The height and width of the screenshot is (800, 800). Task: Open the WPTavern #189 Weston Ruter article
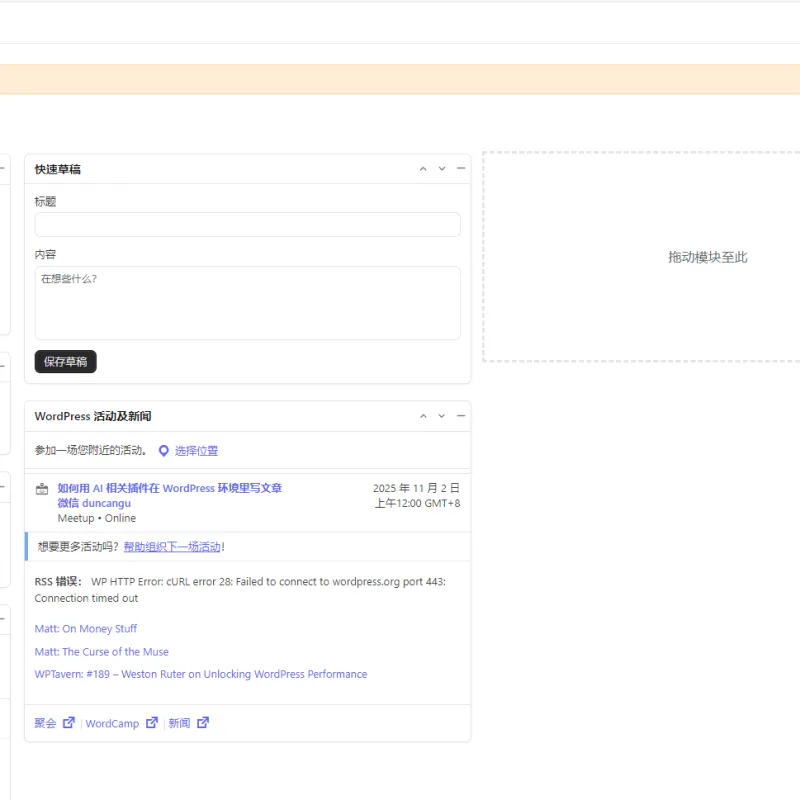(201, 674)
